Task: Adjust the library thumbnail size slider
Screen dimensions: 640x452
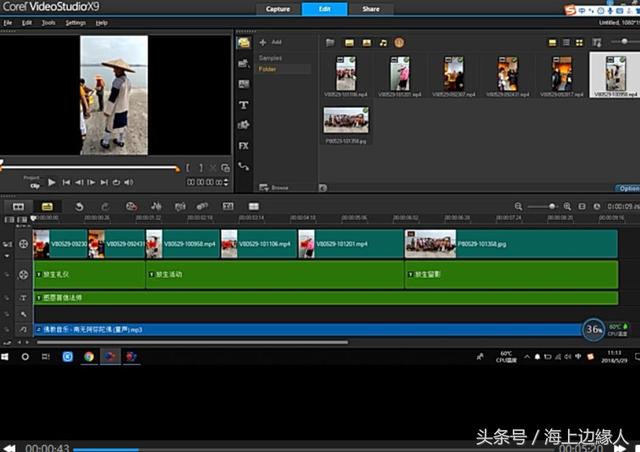Action: [624, 41]
